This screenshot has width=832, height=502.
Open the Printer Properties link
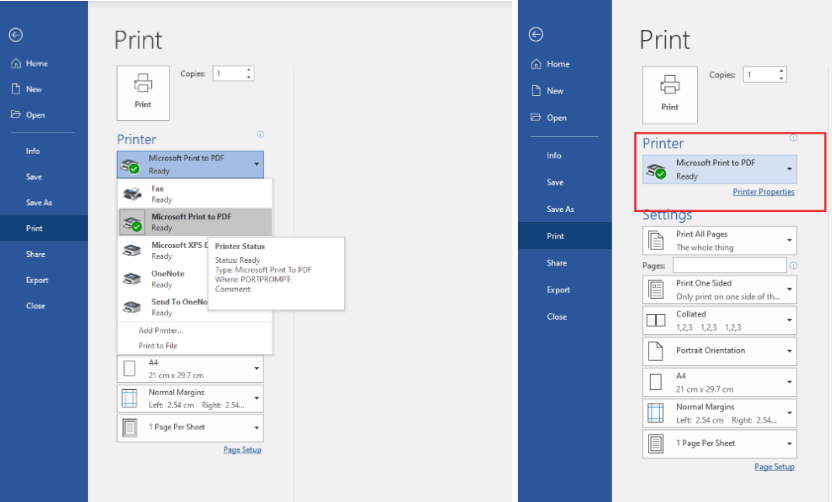coord(763,192)
